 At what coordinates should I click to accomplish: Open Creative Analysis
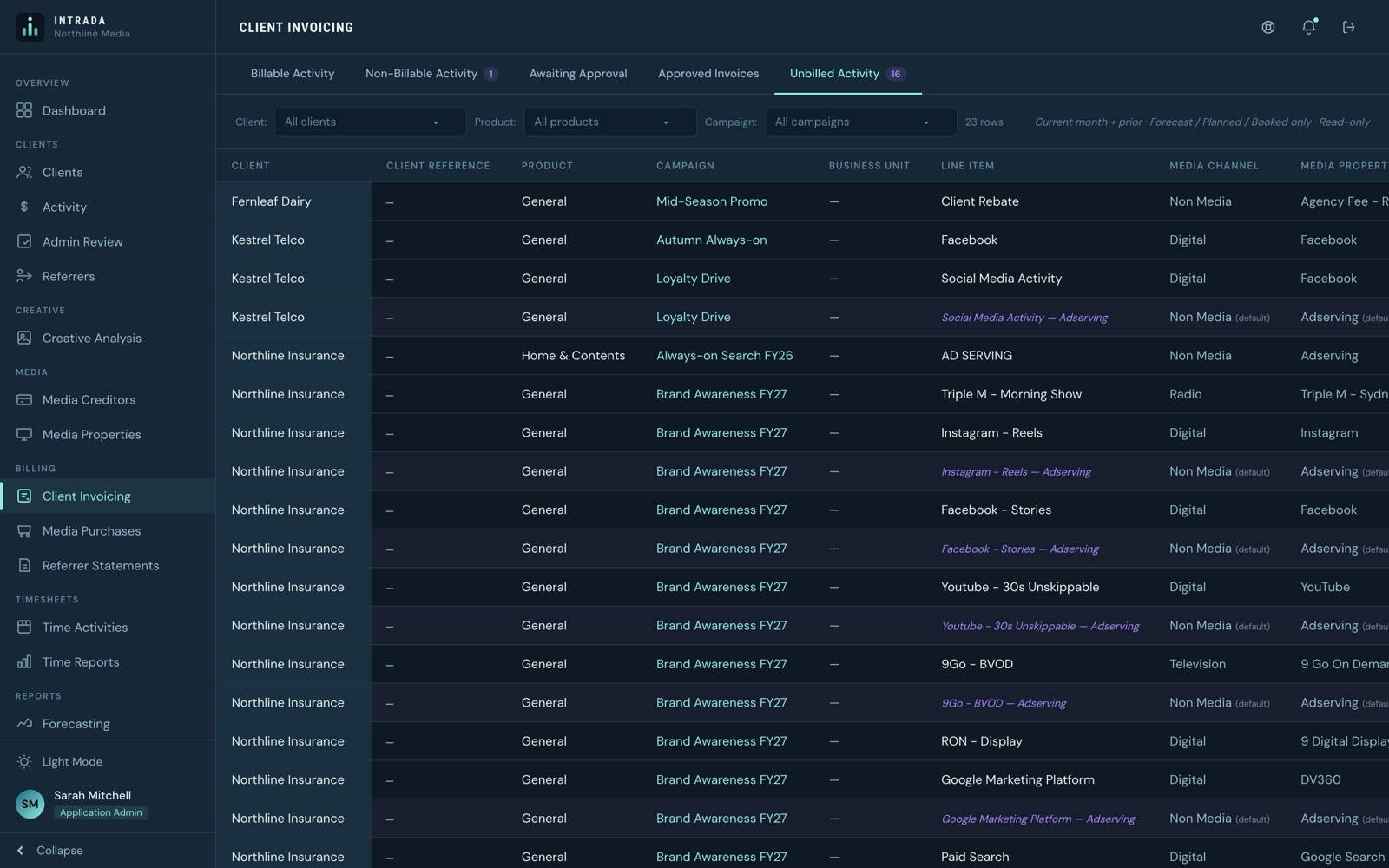108,338
